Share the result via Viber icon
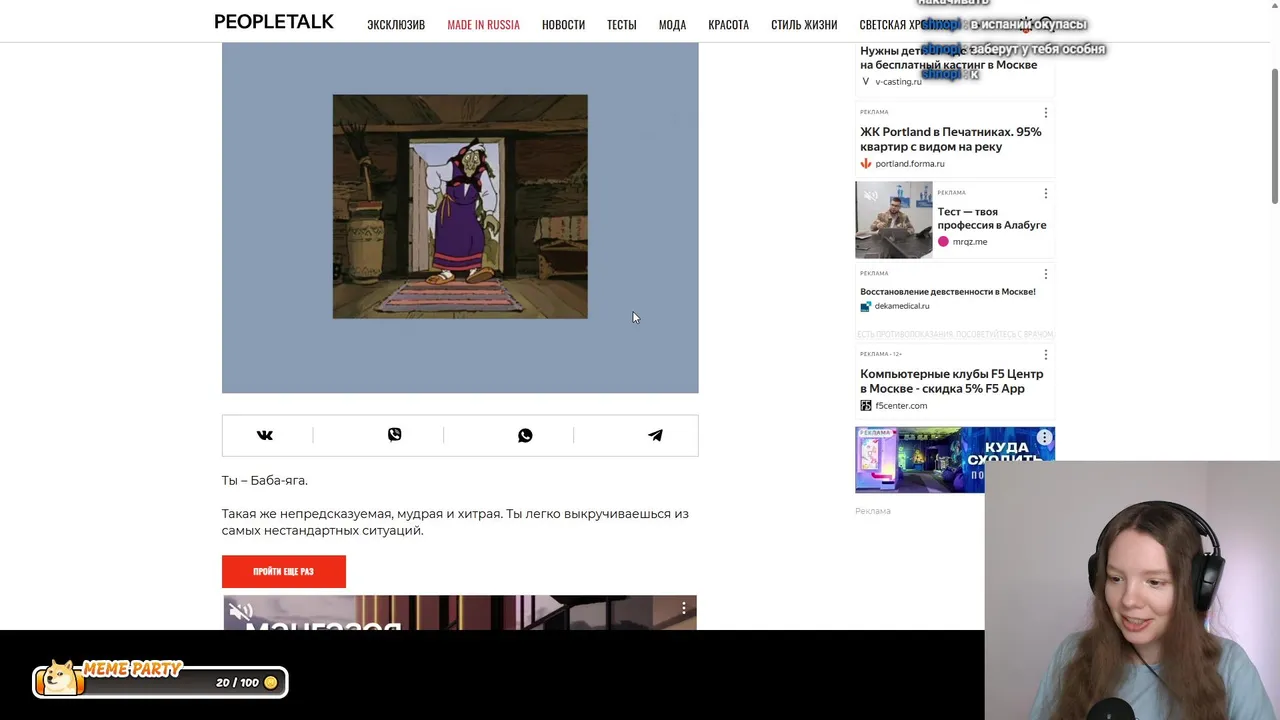Viewport: 1280px width, 720px height. [x=395, y=435]
